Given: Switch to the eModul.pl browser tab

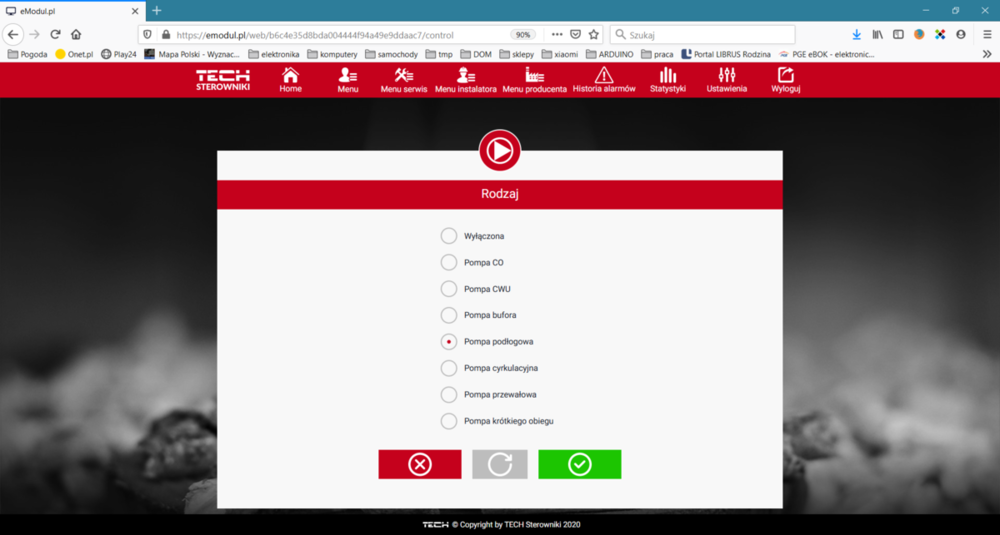Looking at the screenshot, I should click(70, 11).
